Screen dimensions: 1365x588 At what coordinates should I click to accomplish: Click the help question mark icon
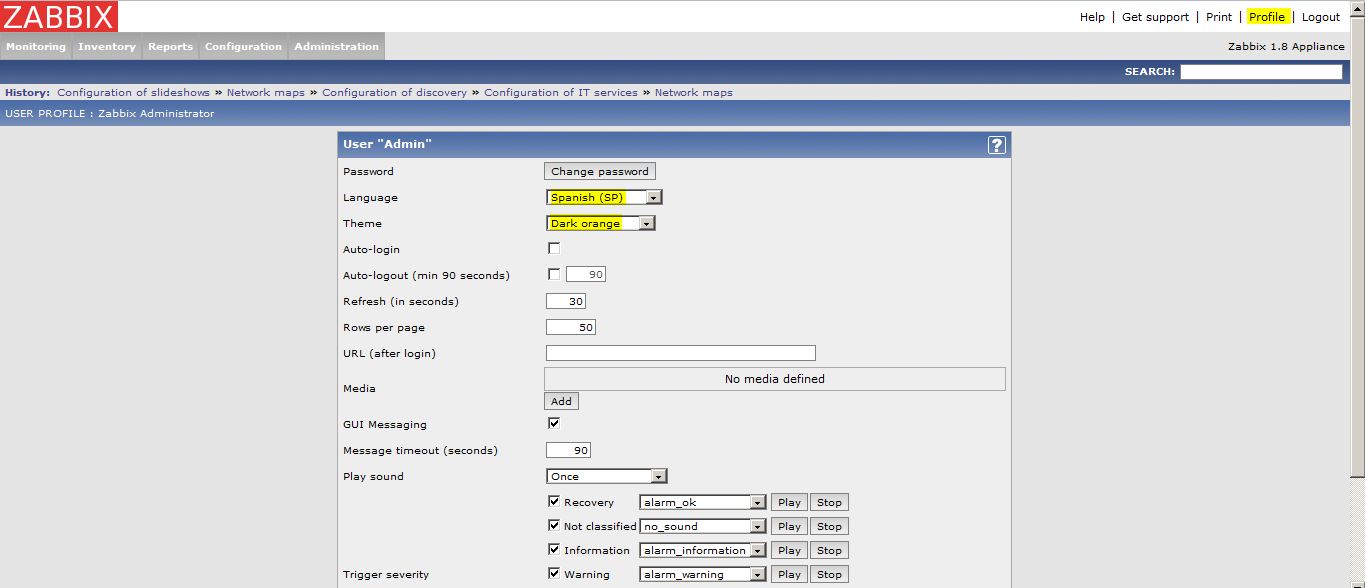[996, 145]
